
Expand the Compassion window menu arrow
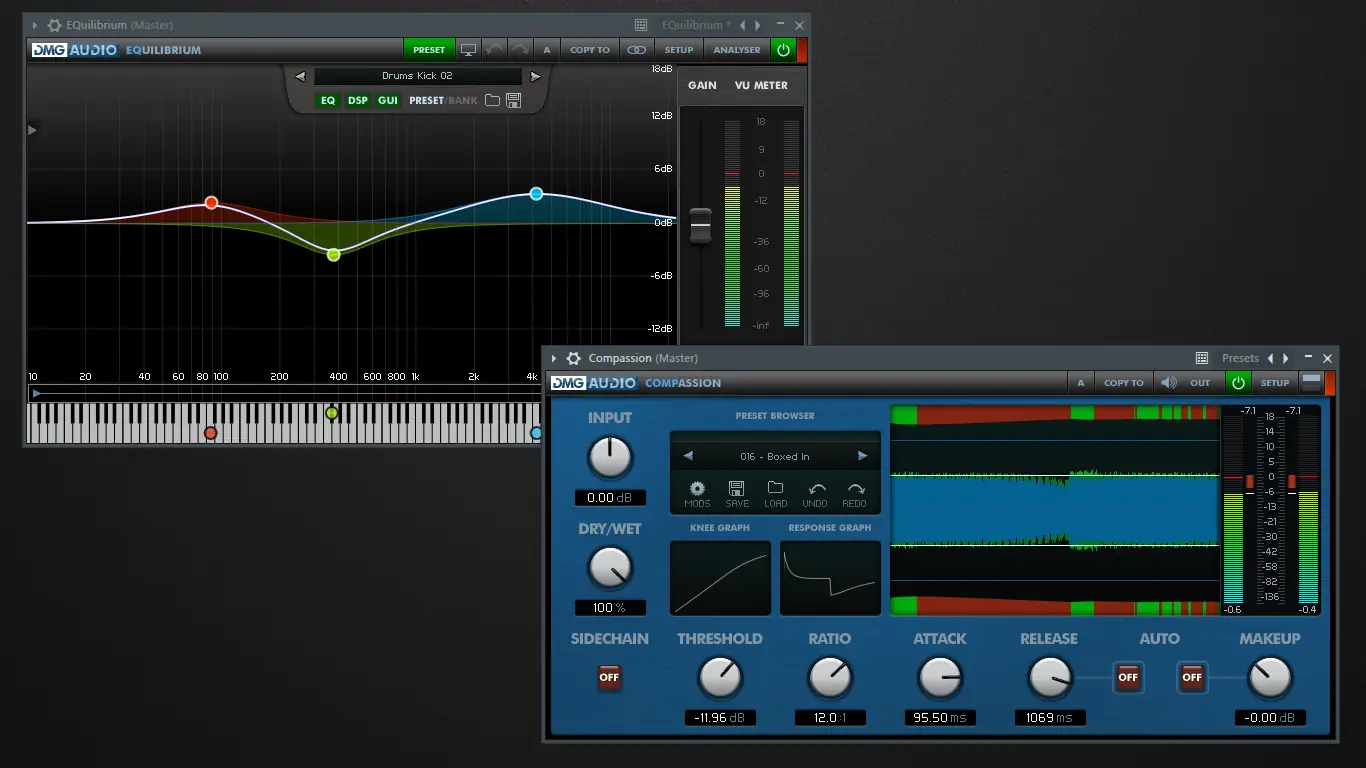pos(554,358)
